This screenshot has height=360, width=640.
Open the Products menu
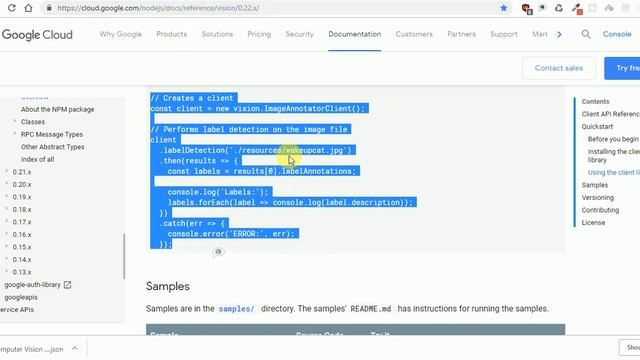pos(171,34)
